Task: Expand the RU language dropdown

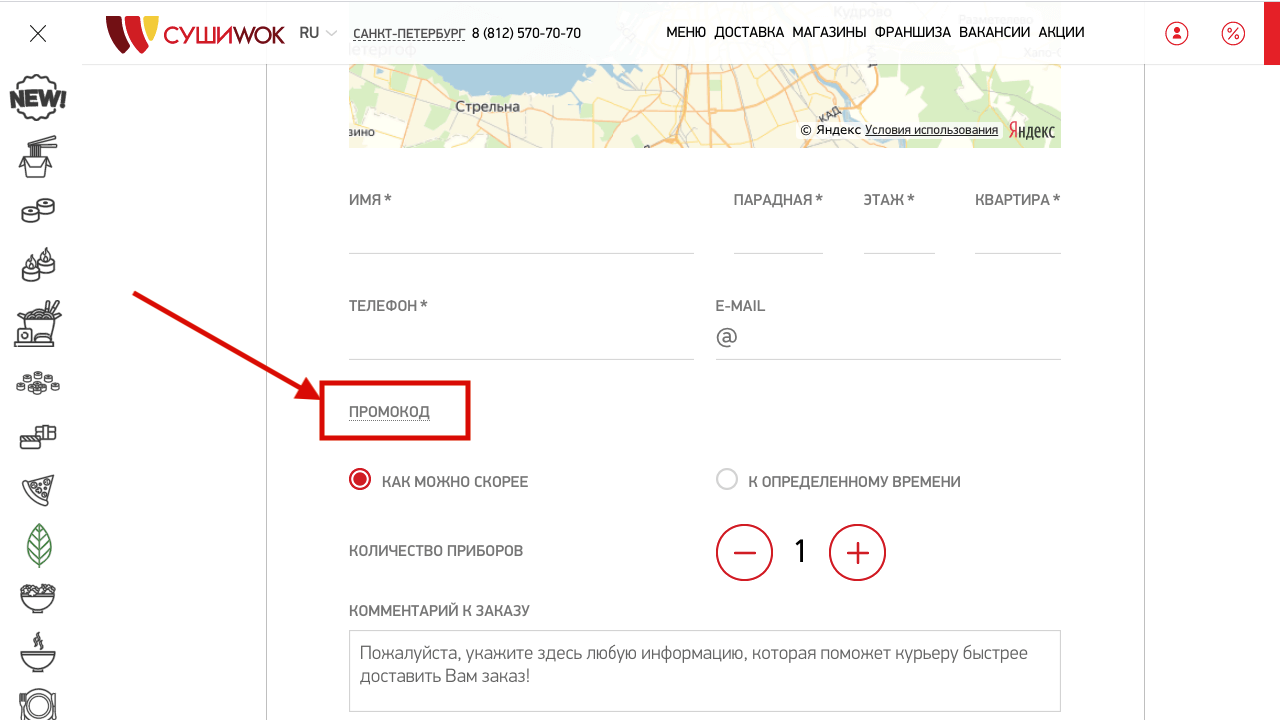Action: [x=318, y=33]
